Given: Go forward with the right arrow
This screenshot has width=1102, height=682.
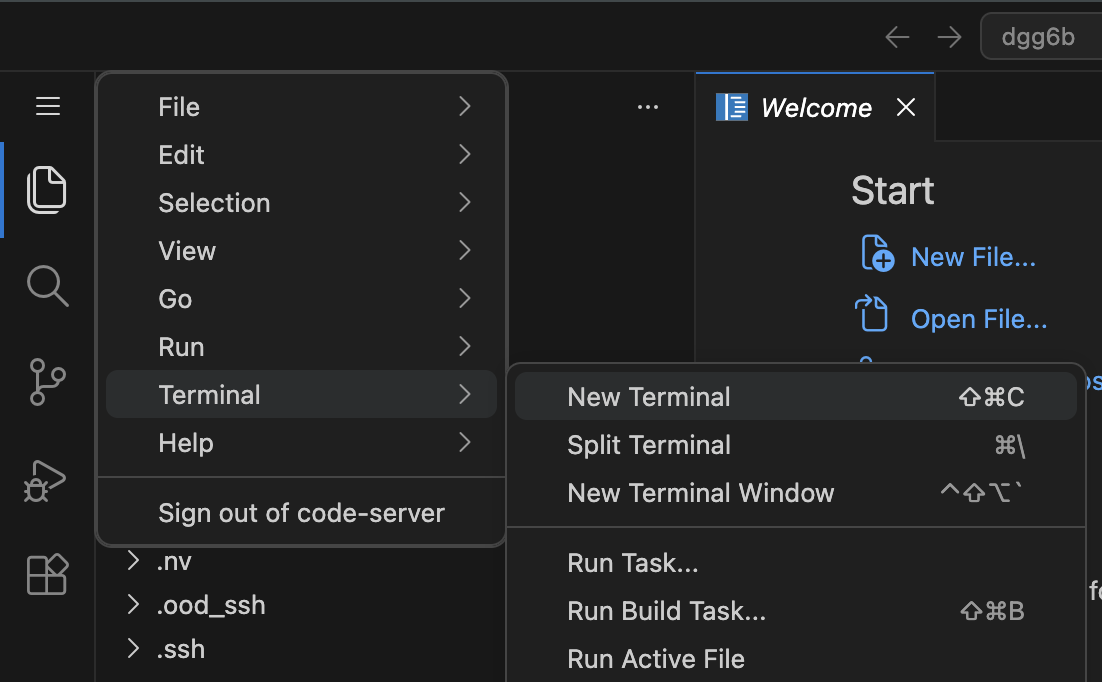Looking at the screenshot, I should (949, 37).
